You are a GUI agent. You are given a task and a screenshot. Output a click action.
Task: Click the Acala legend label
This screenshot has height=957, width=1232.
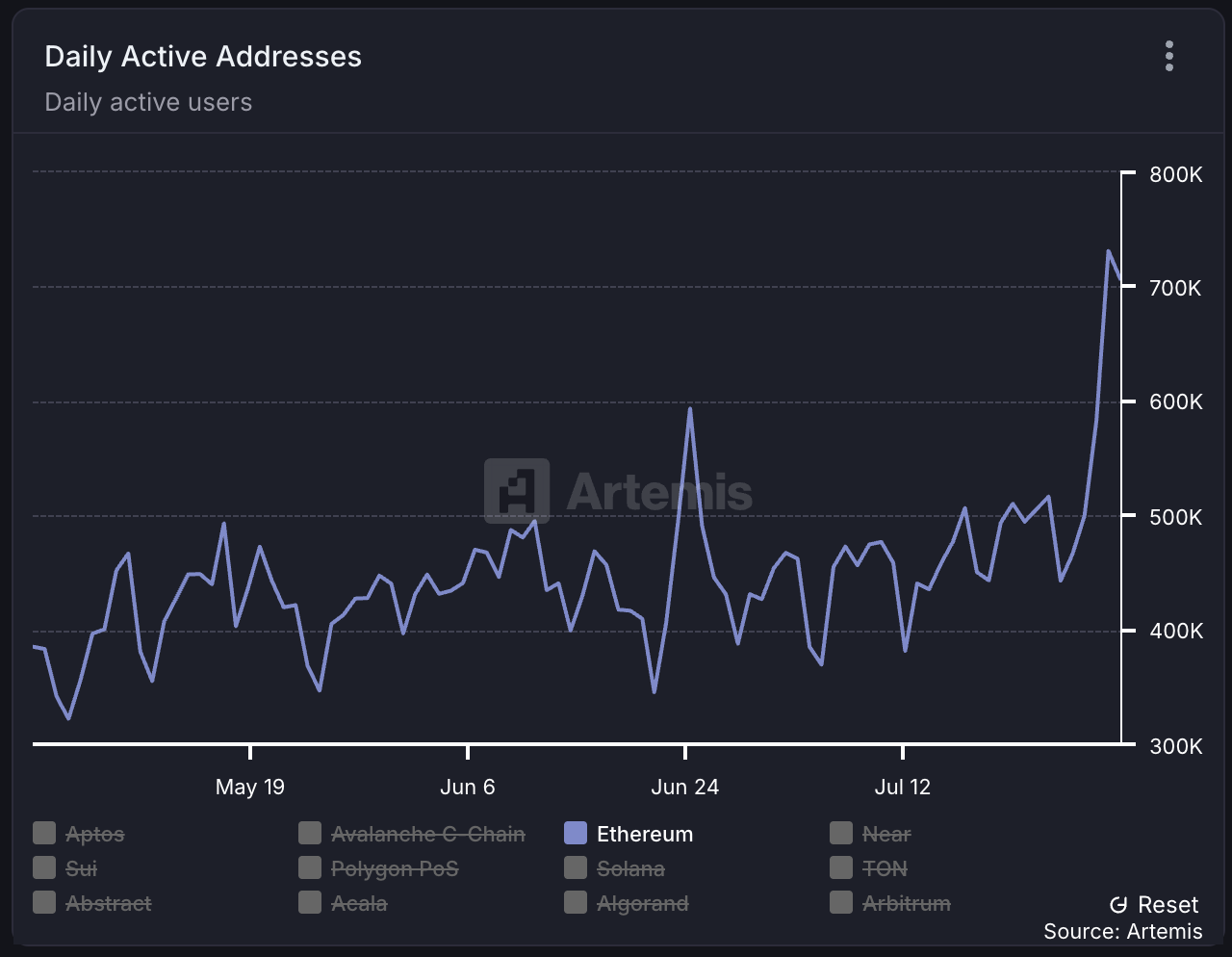359,903
